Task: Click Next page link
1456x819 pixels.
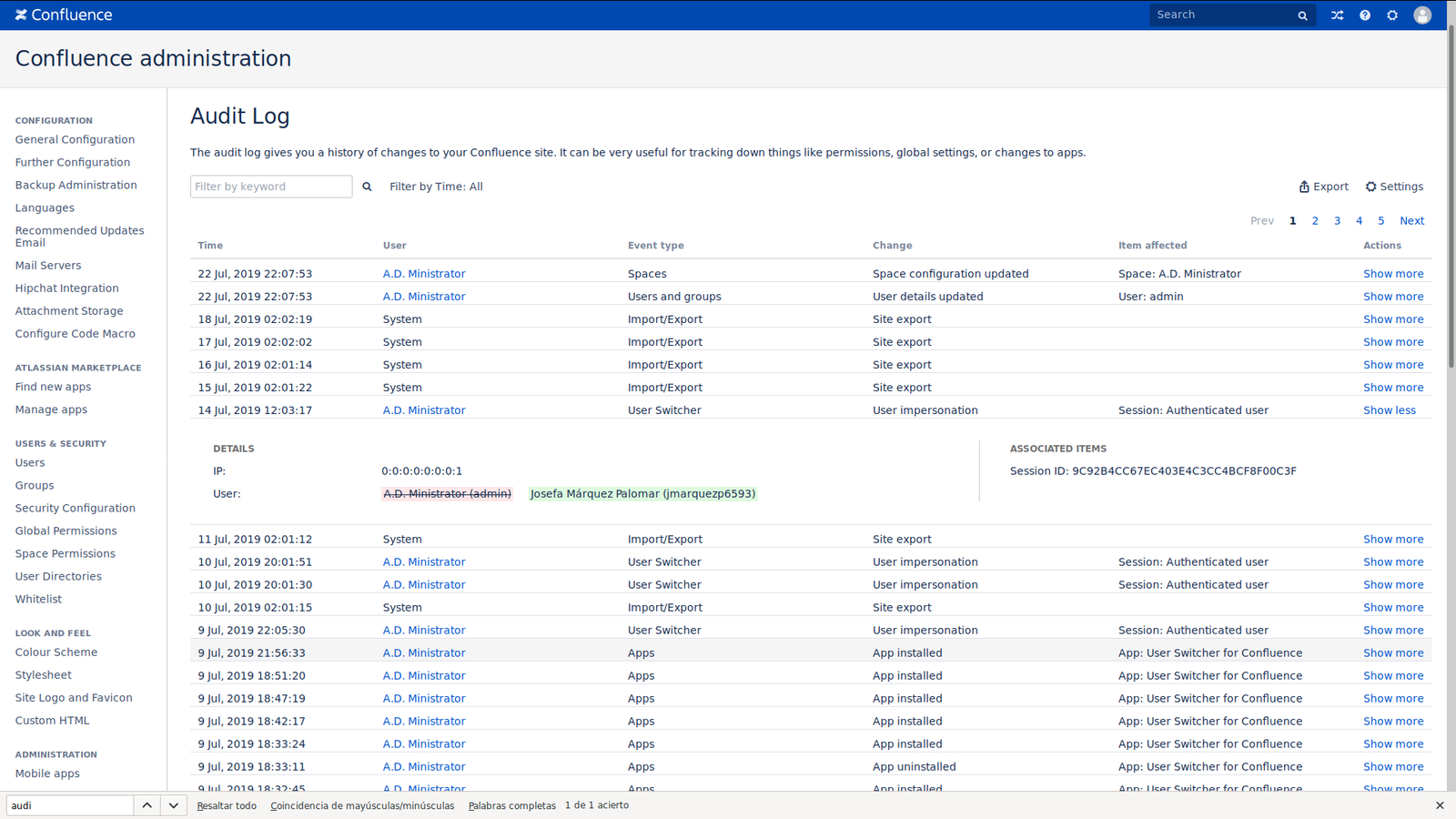Action: [1412, 221]
